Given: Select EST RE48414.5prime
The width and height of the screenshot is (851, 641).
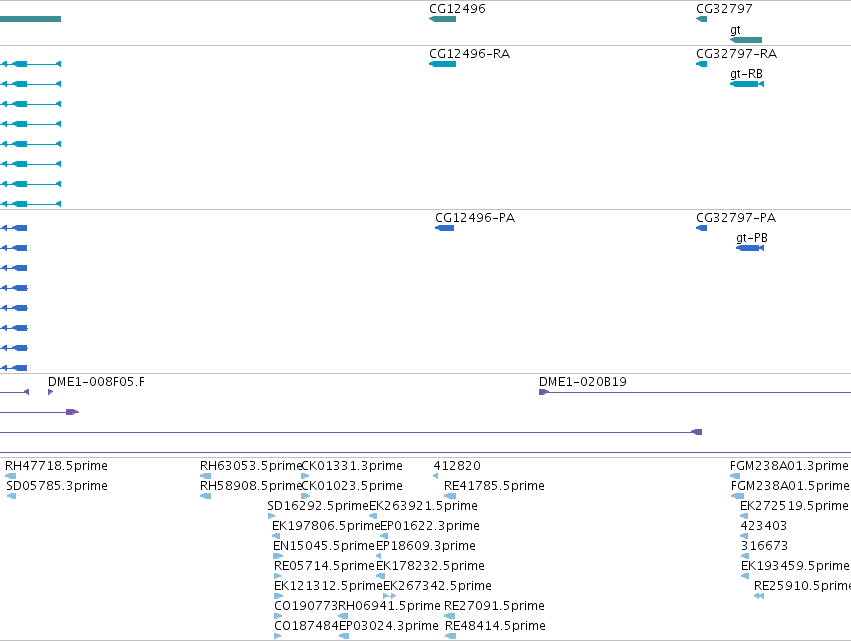Looking at the screenshot, I should point(495,626).
